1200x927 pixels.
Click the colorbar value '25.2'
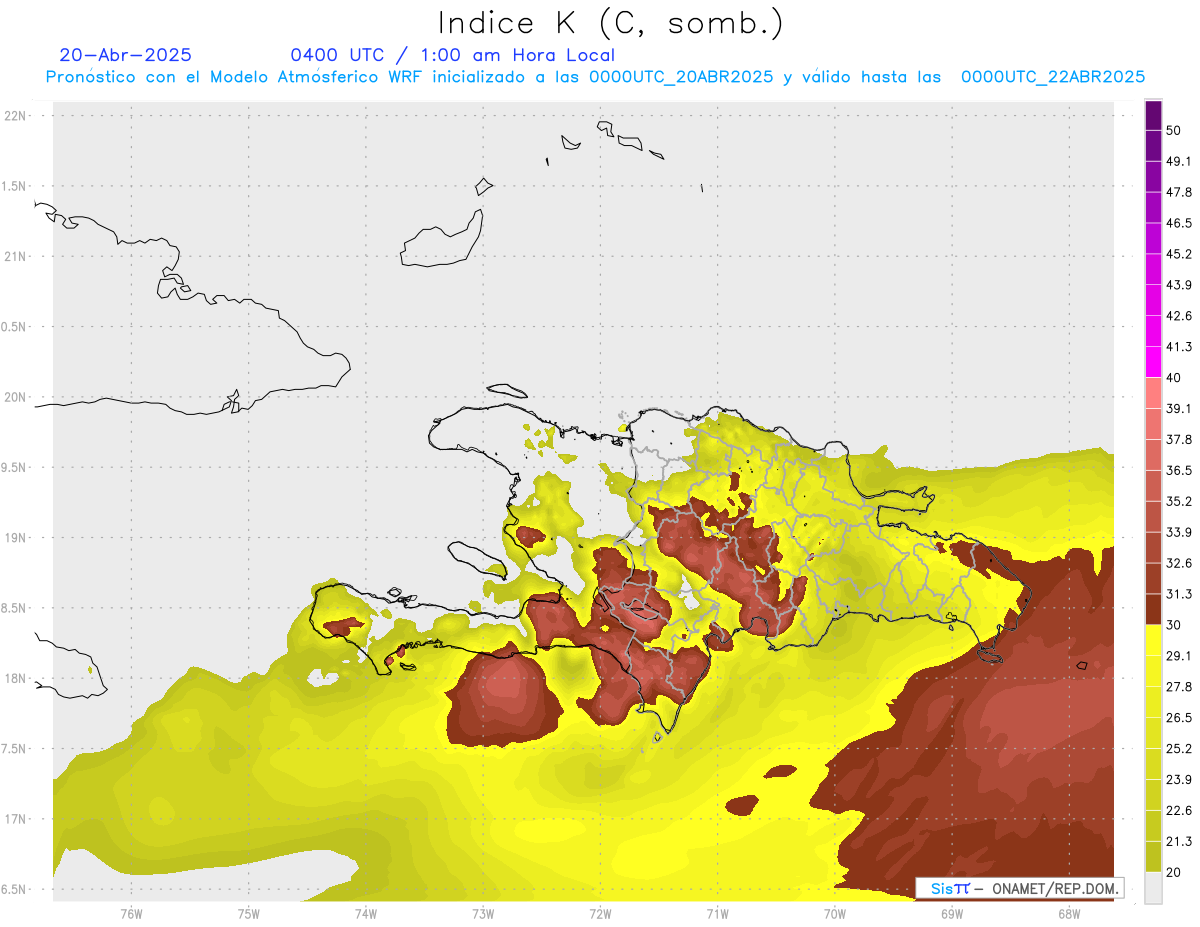(1179, 749)
